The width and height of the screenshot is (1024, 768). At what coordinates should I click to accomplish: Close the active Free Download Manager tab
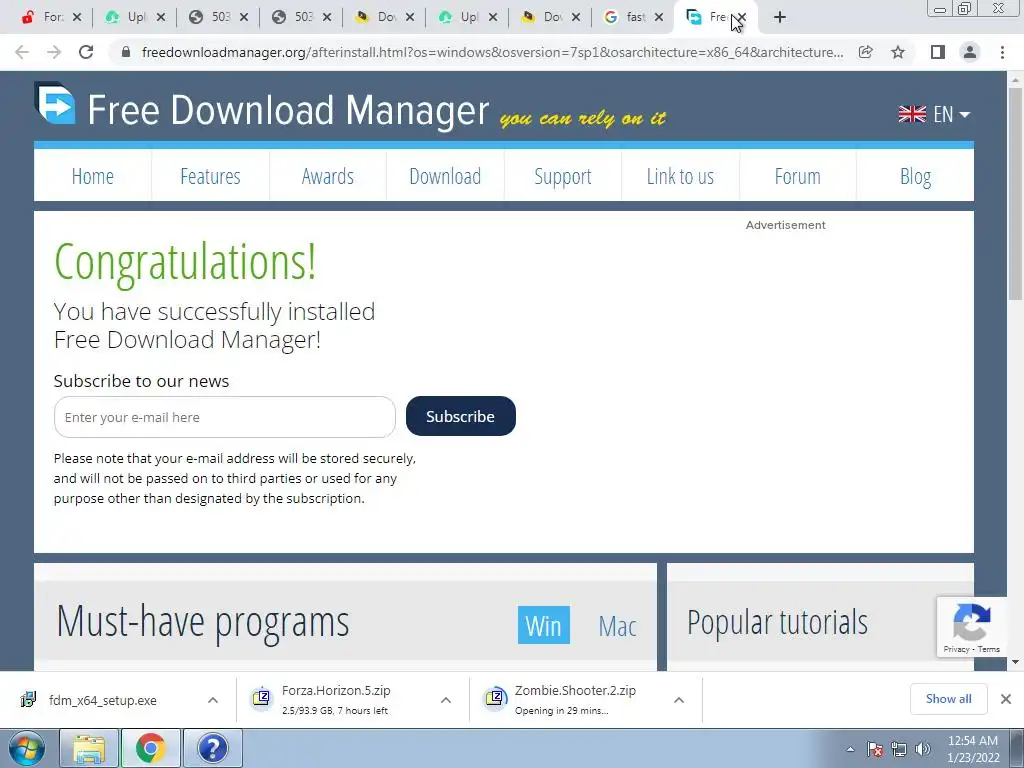click(742, 17)
